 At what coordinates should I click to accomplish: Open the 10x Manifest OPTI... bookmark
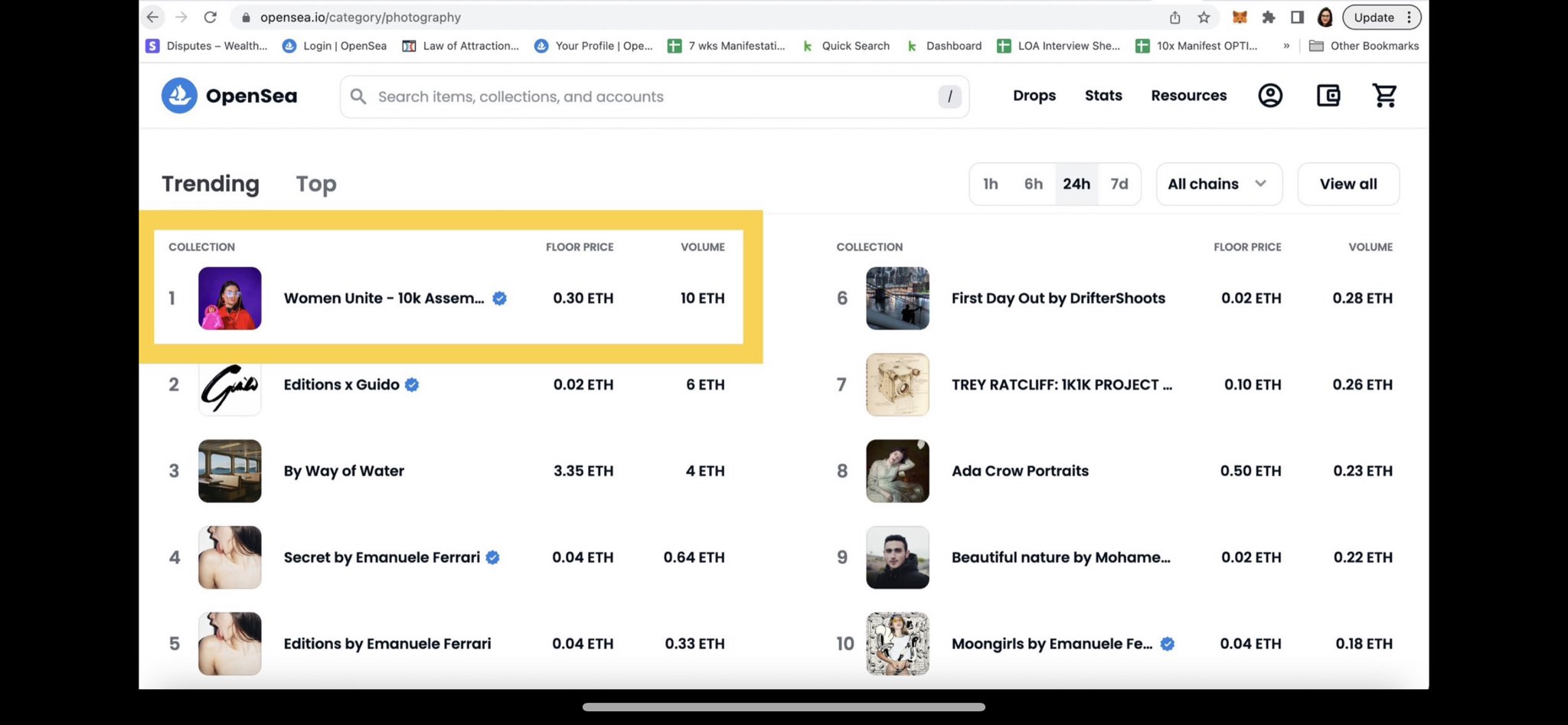[1197, 46]
